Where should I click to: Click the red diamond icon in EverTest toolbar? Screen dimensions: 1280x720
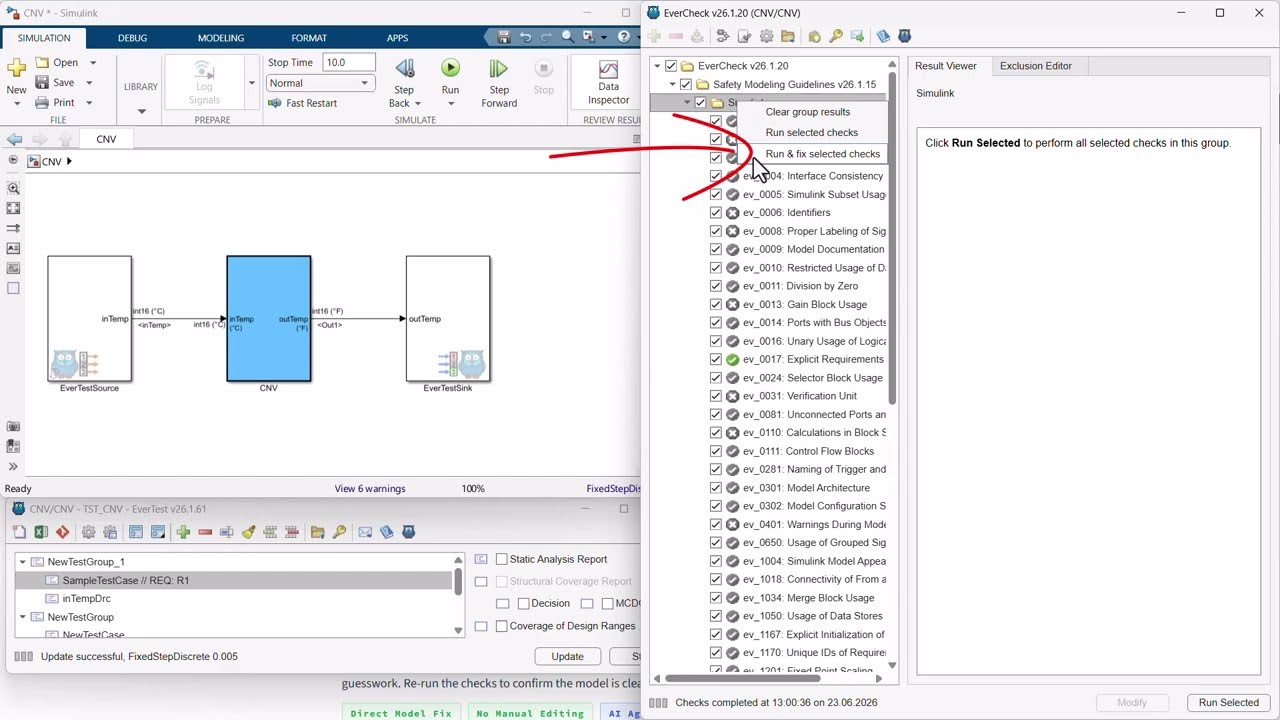63,532
